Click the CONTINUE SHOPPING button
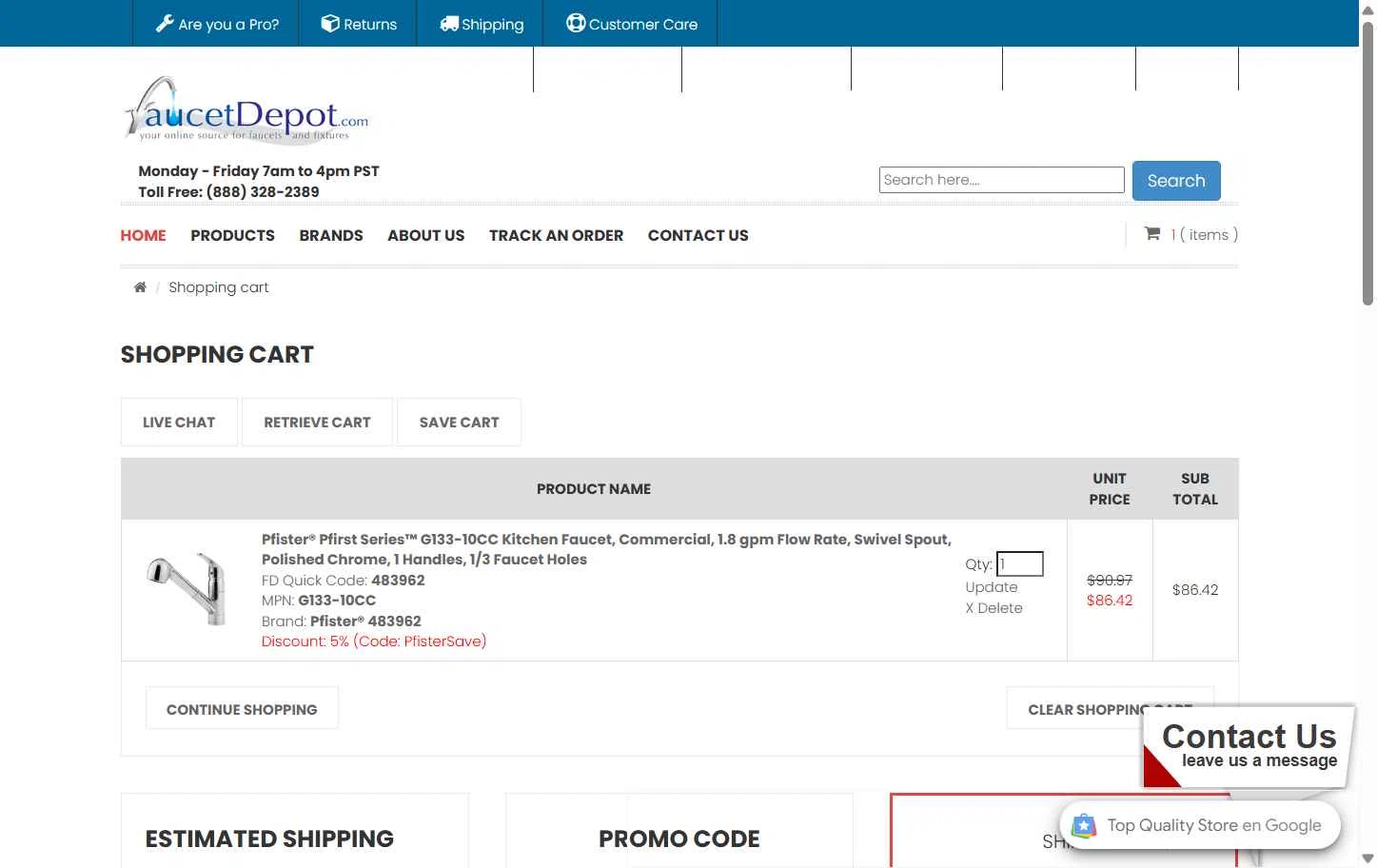 (242, 709)
